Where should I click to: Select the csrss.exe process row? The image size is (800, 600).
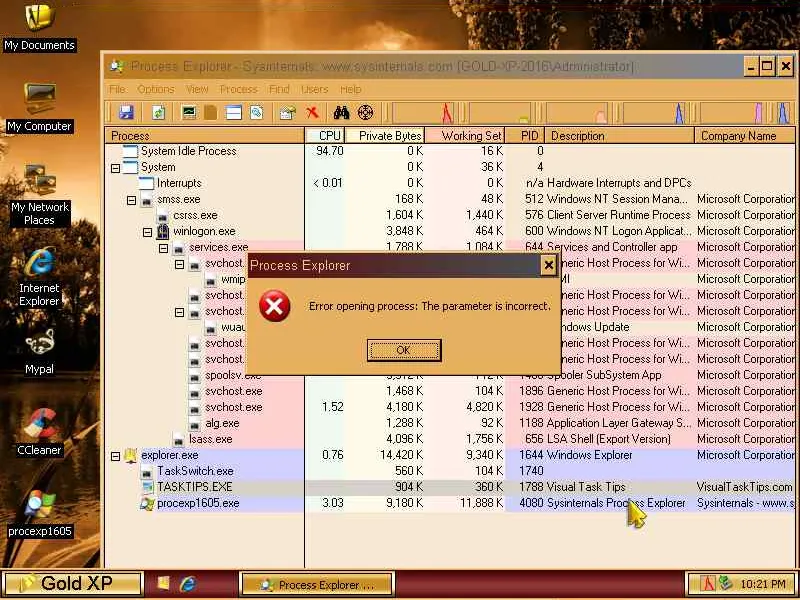(x=450, y=215)
